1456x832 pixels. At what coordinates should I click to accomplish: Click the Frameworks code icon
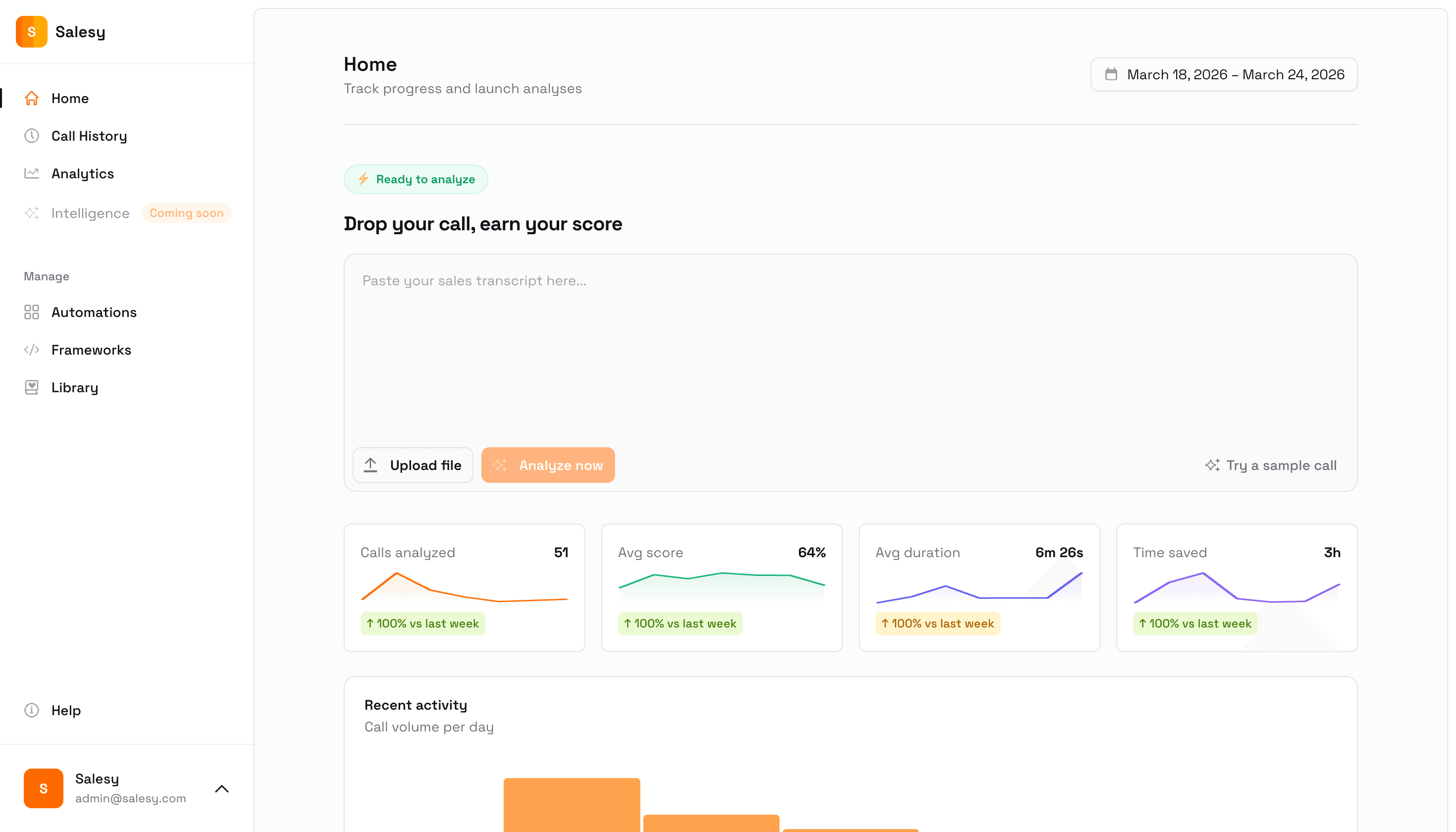(31, 350)
